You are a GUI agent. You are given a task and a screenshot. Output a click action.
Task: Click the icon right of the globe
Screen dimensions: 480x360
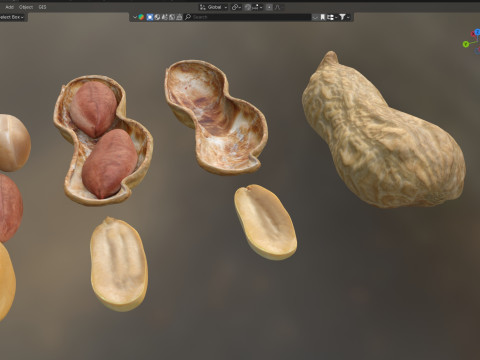pos(164,17)
